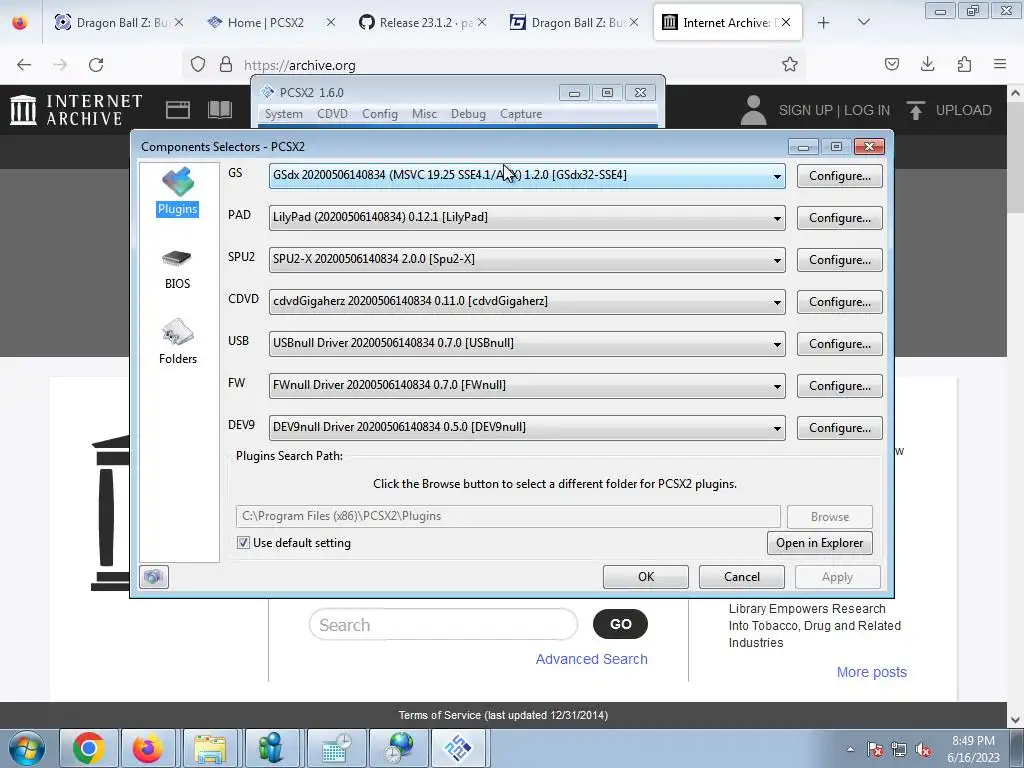Click the site padlock icon

coord(226,65)
